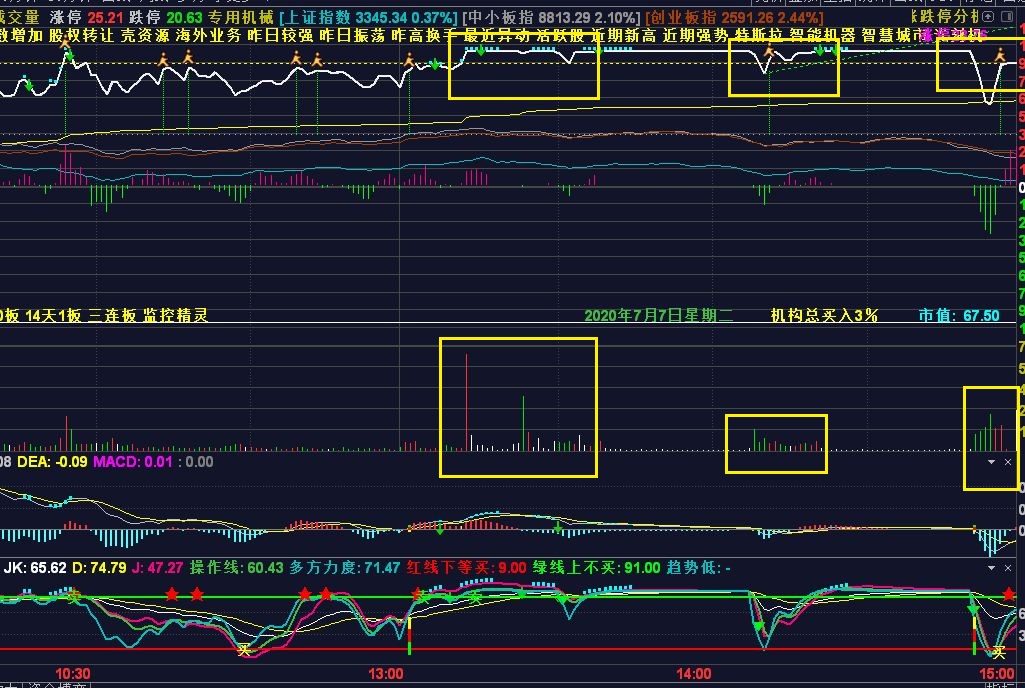Image resolution: width=1025 pixels, height=688 pixels.
Task: Click the 14:00 time axis label
Action: (x=694, y=674)
